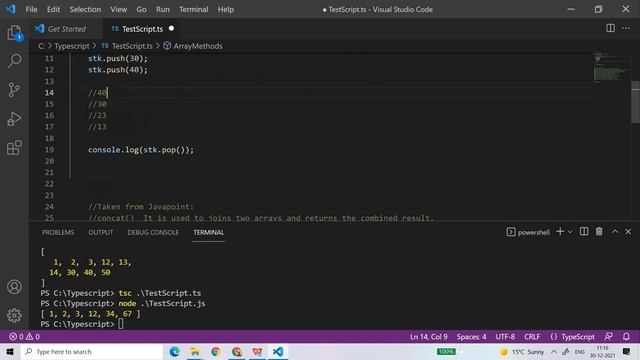Click the weather 15°C Sunny widget
This screenshot has height=360, width=640.
[x=522, y=351]
